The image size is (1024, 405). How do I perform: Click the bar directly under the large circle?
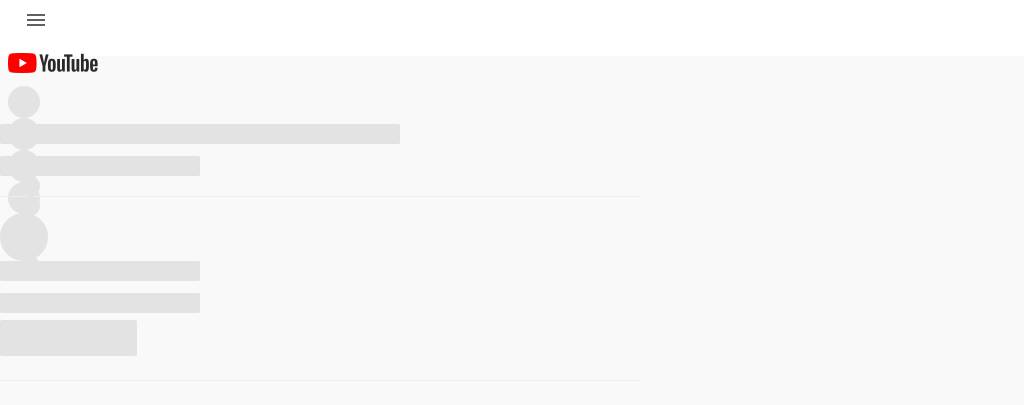pyautogui.click(x=100, y=271)
